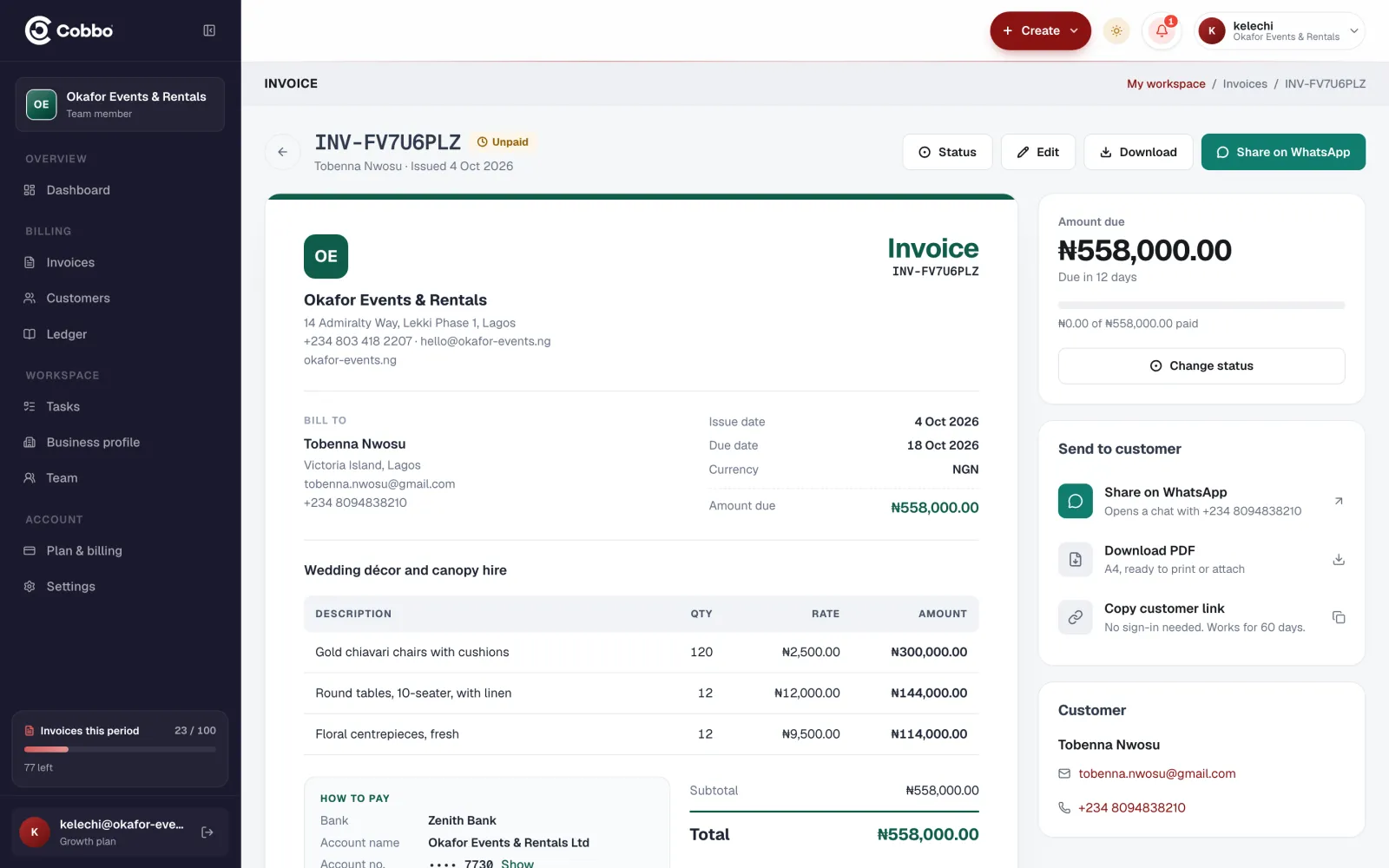This screenshot has width=1389, height=868.
Task: Click the ₦144,000.00 amount cell
Action: (929, 693)
